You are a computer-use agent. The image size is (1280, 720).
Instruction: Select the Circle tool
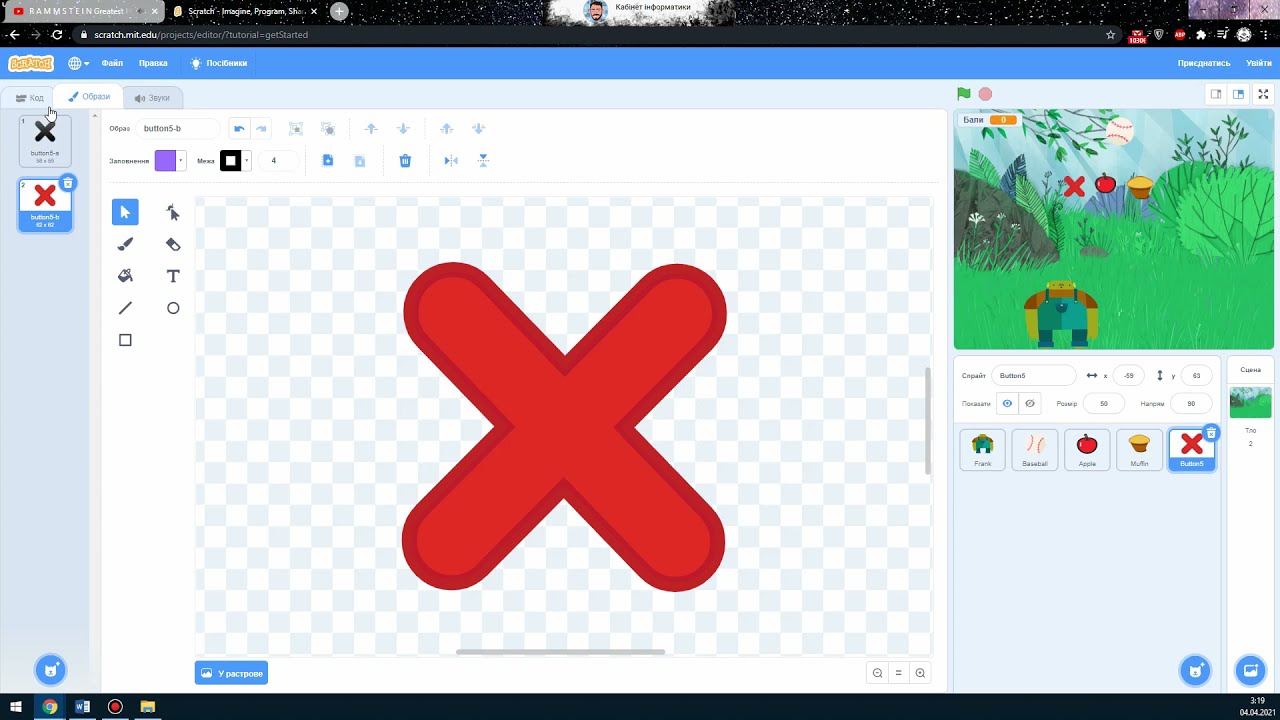click(173, 308)
